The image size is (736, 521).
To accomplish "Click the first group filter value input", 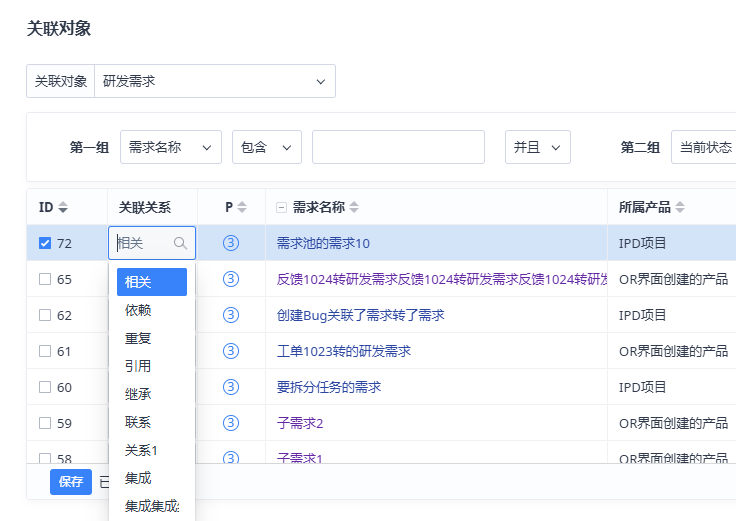I will tap(398, 147).
